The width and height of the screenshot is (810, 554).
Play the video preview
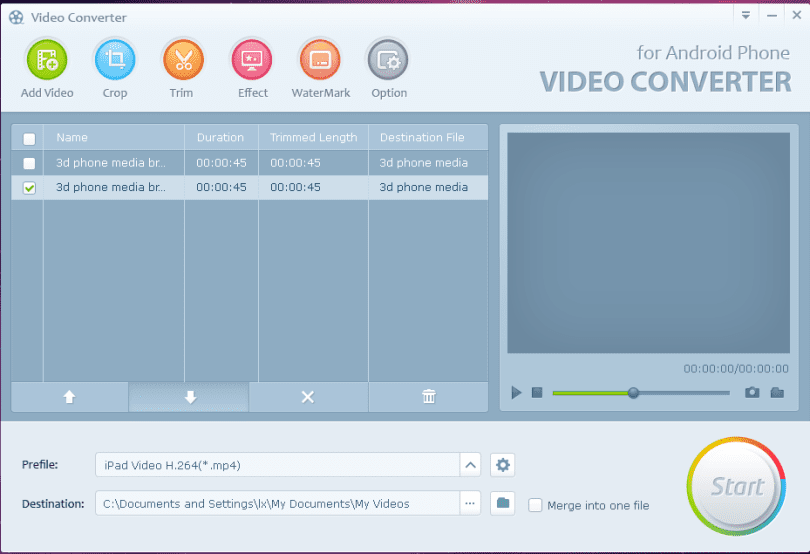pos(516,393)
